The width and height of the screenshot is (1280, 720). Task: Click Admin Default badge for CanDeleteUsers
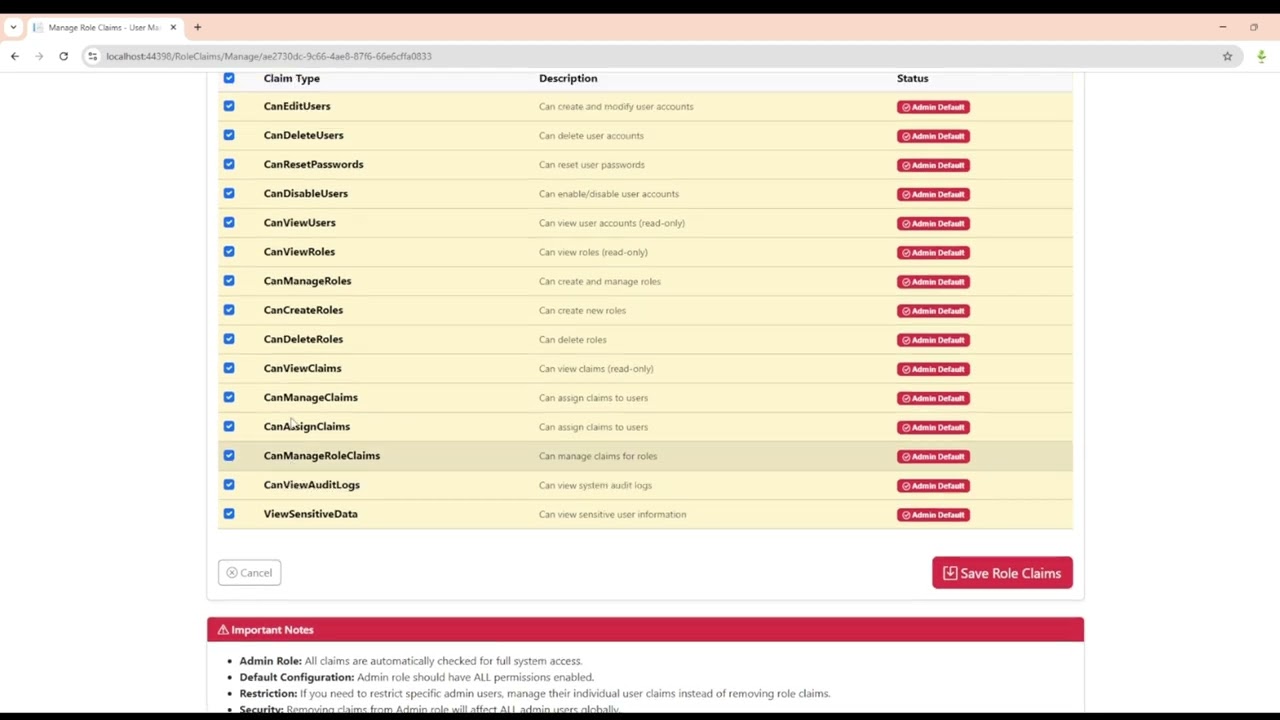(x=933, y=136)
